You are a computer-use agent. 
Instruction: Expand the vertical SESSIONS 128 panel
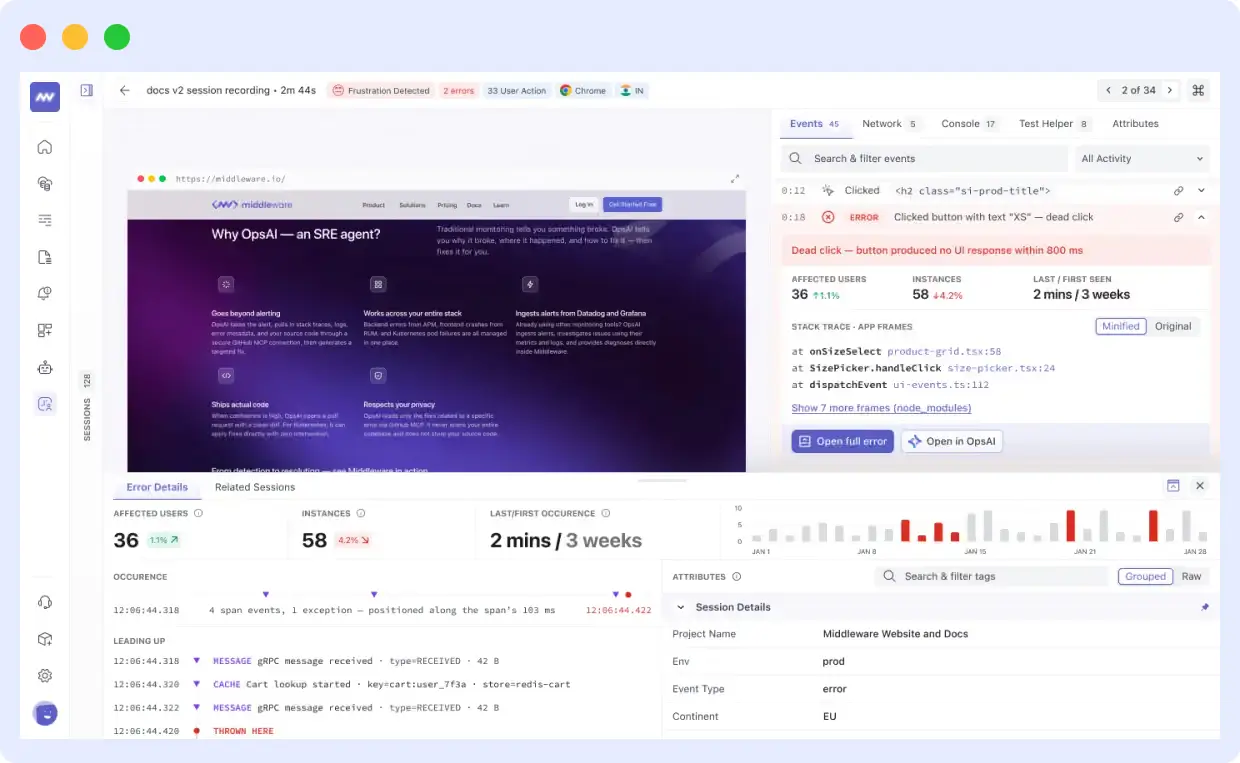point(87,408)
